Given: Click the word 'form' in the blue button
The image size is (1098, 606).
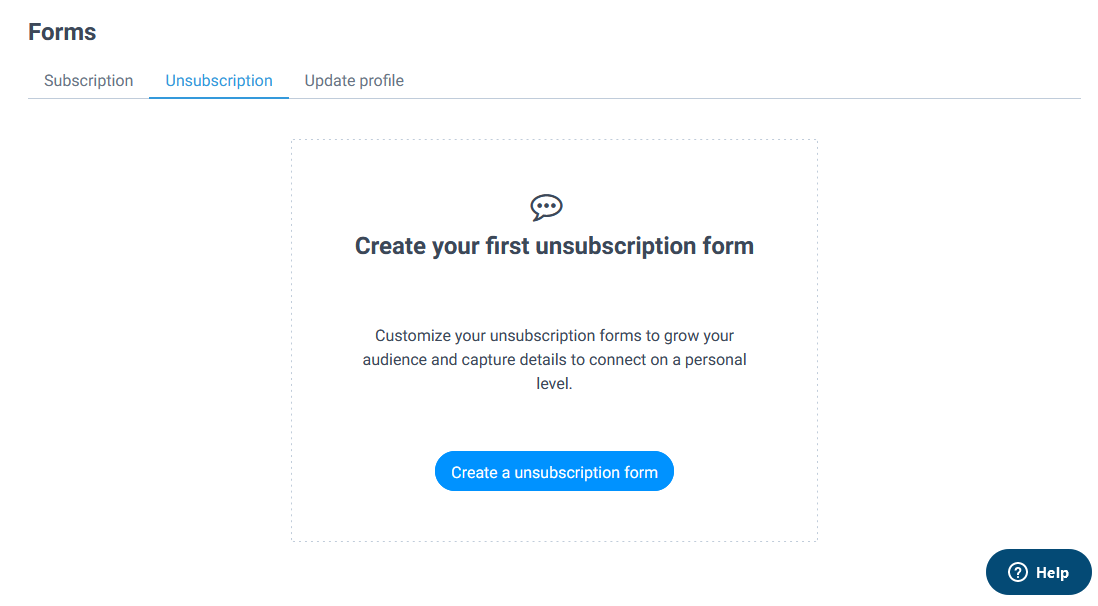Looking at the screenshot, I should pos(640,472).
